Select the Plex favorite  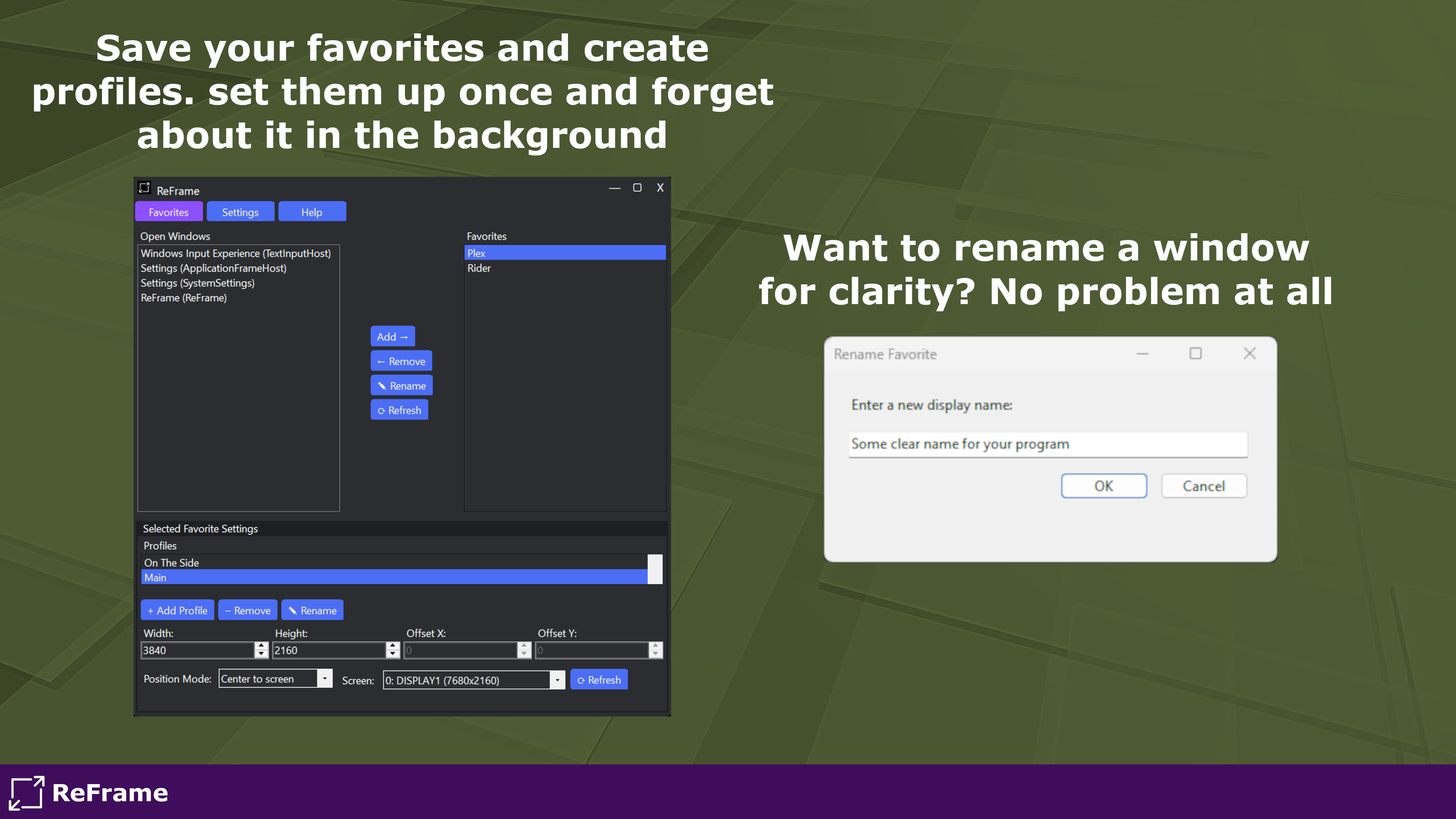point(565,253)
